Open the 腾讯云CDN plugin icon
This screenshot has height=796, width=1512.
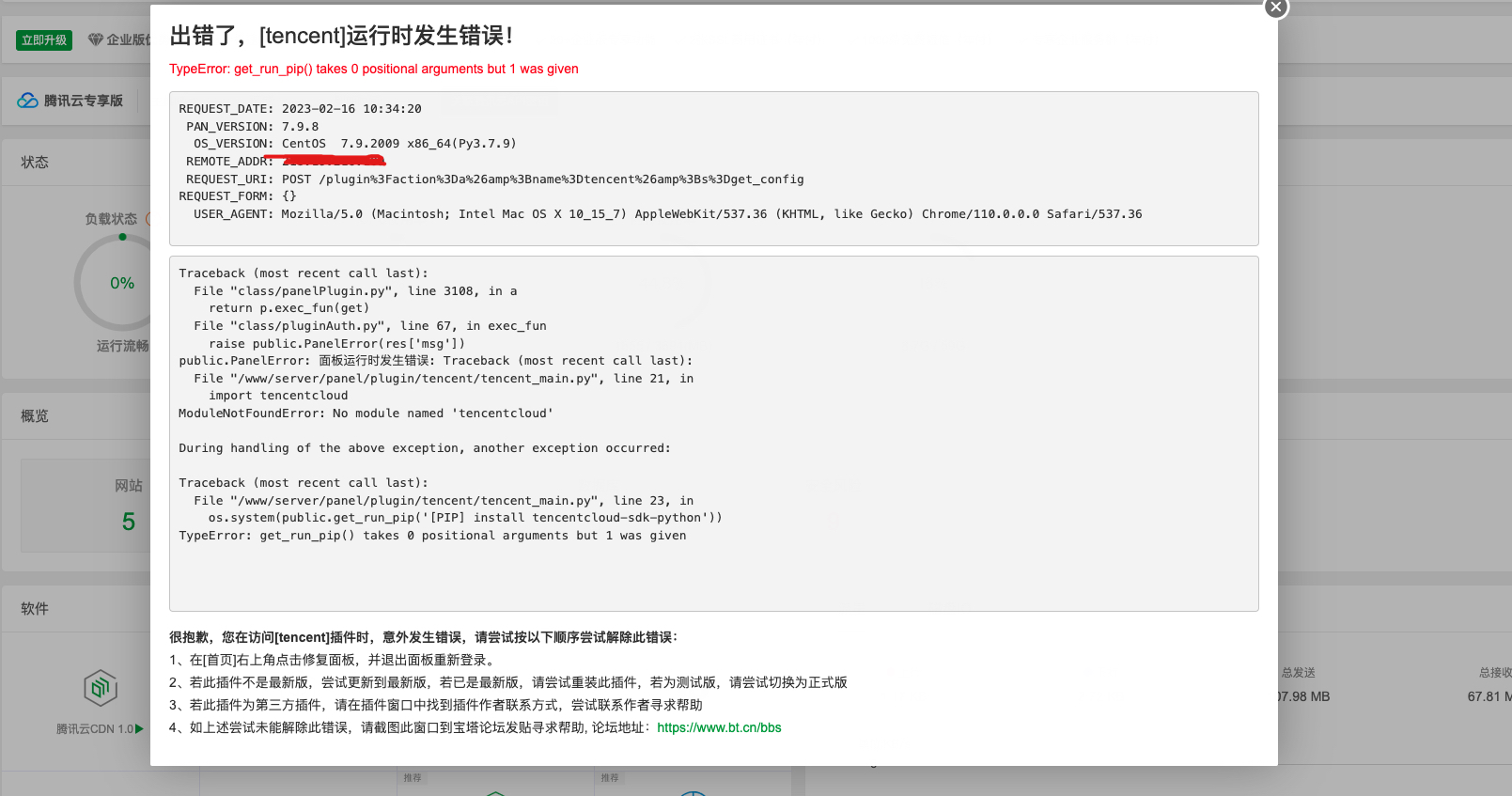tap(101, 688)
